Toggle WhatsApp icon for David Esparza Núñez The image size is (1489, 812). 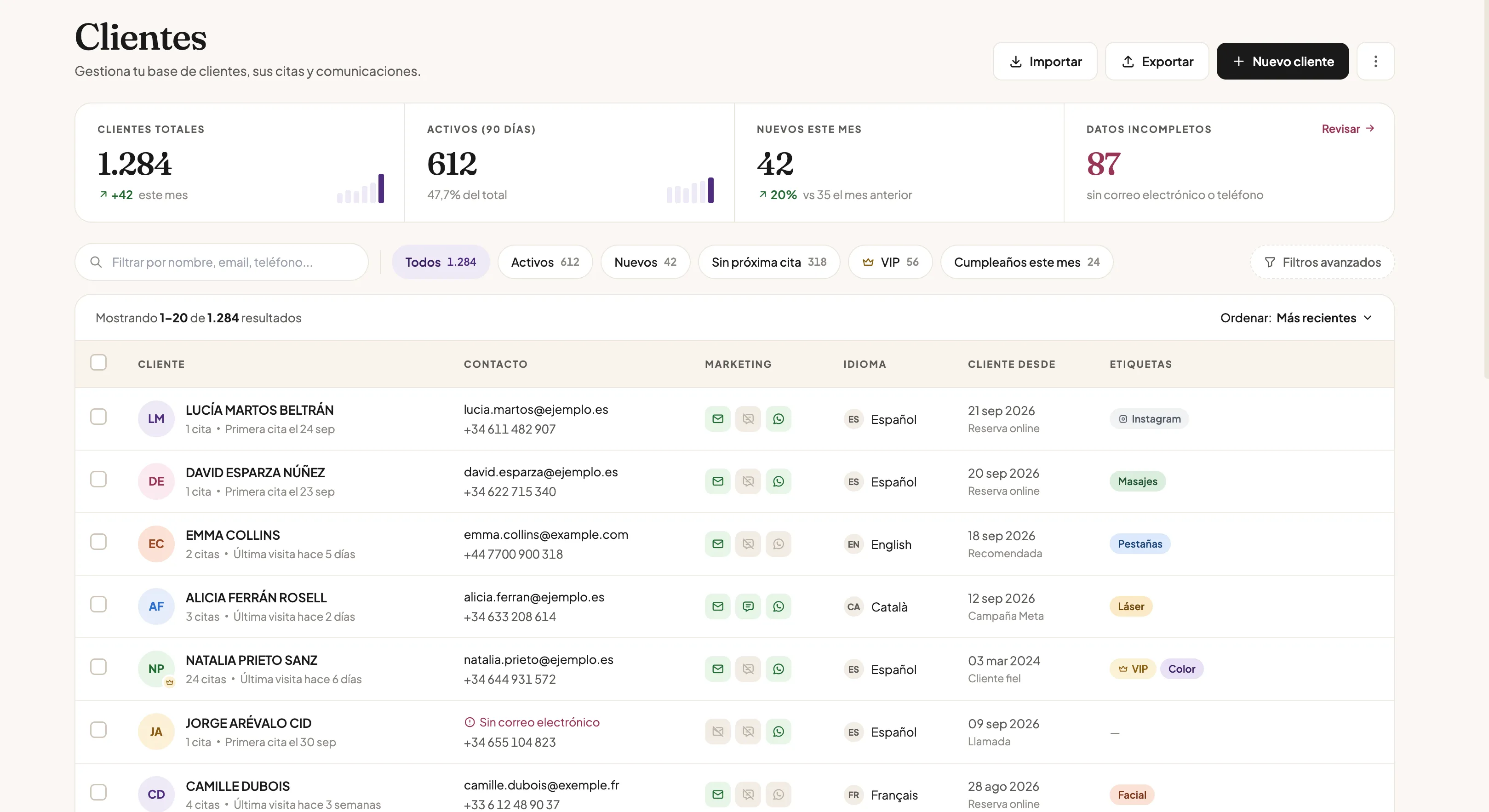pyautogui.click(x=778, y=481)
